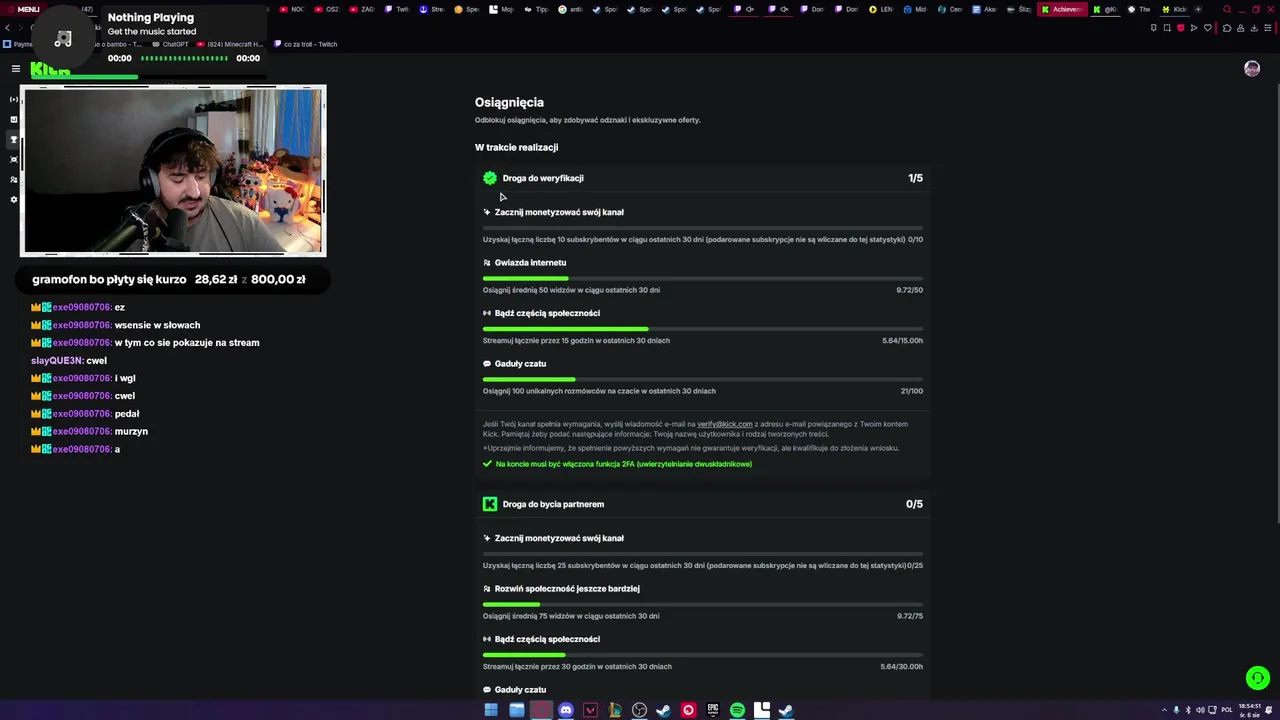
Task: Switch to the NOC YouTube tab
Action: click(x=293, y=9)
